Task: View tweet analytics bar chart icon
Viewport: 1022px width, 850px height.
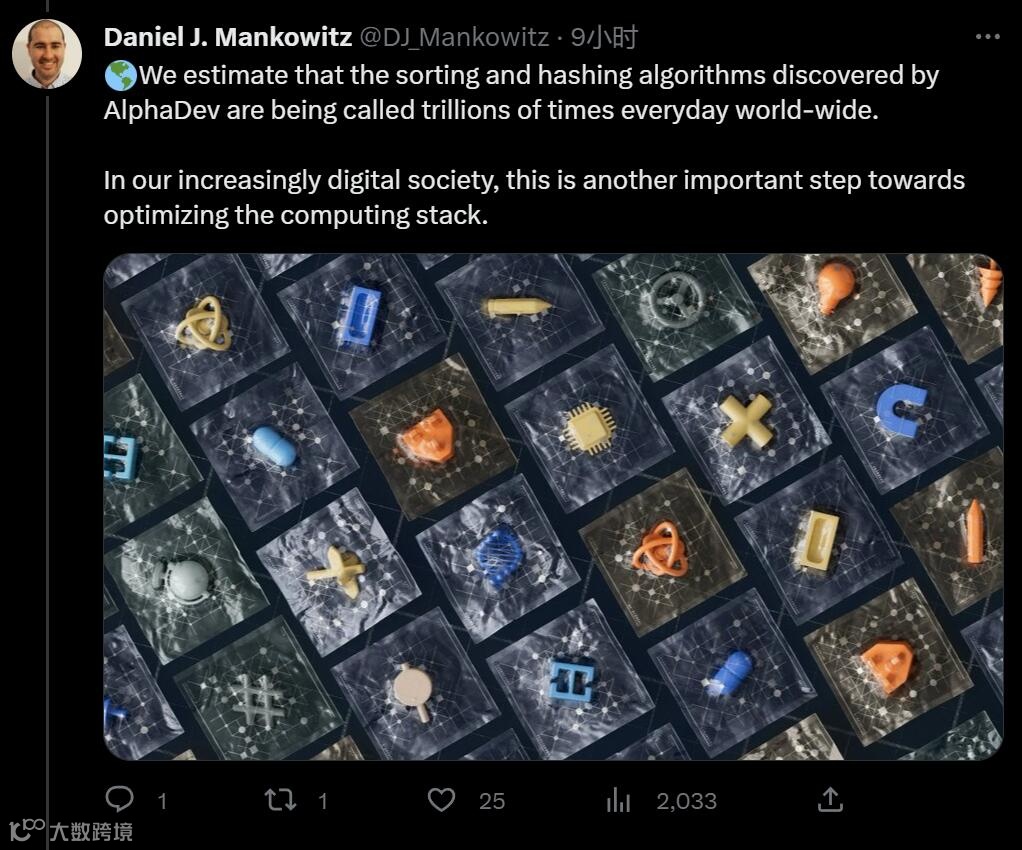Action: [618, 800]
